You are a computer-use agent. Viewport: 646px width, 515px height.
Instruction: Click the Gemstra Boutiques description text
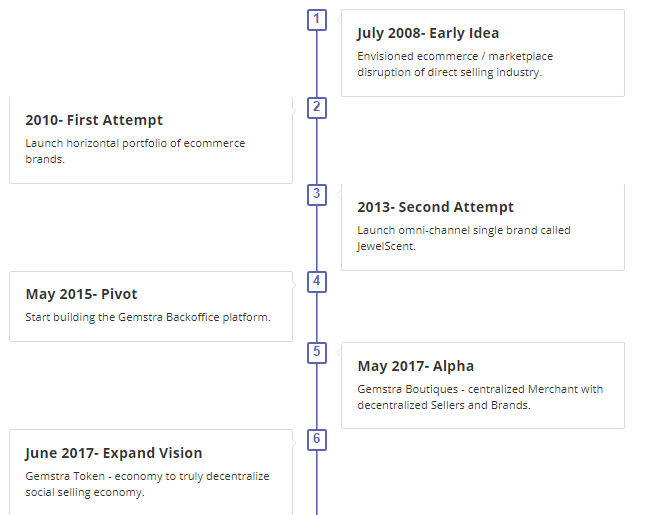480,397
